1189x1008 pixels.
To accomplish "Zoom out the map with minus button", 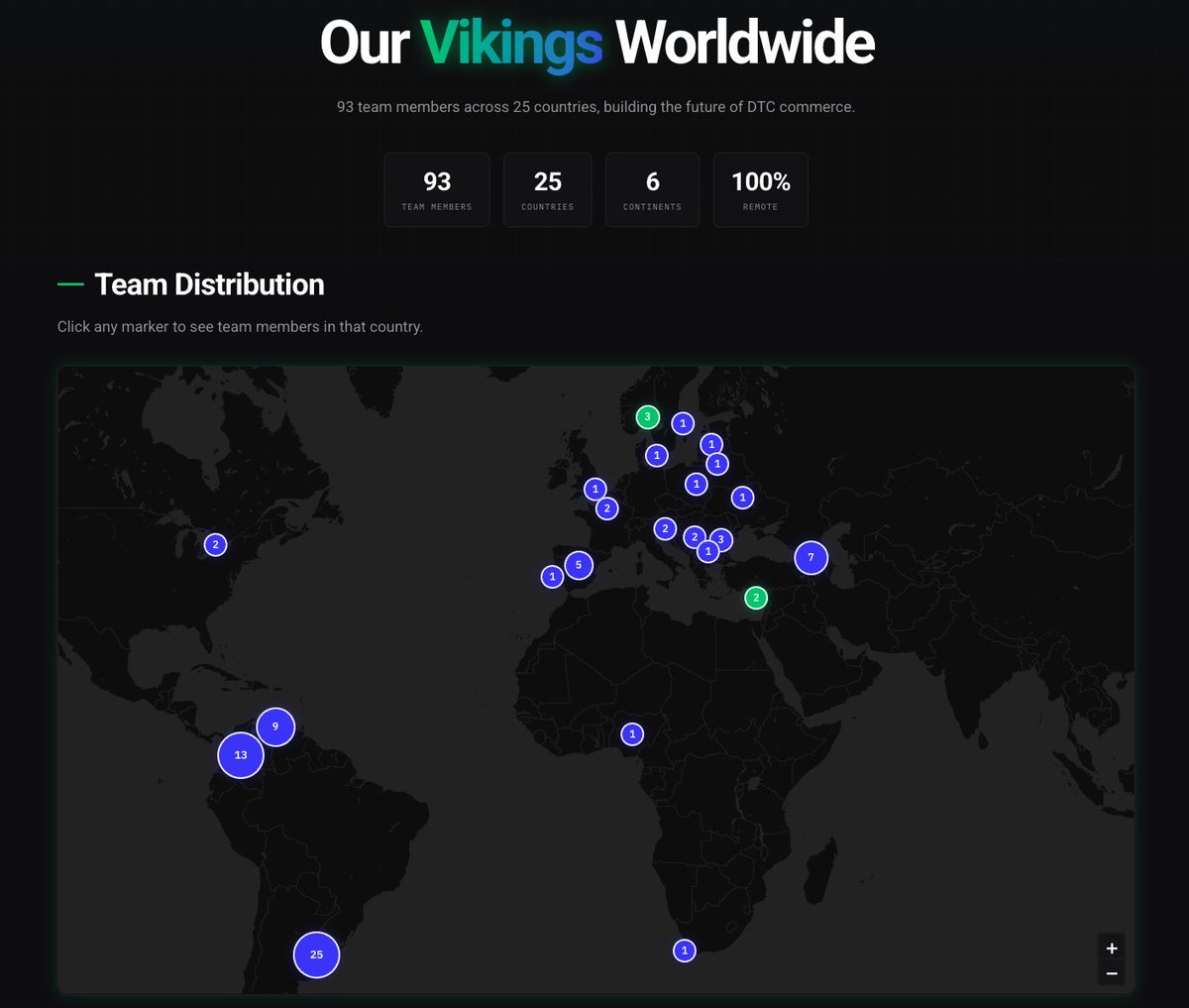I will pos(1112,973).
